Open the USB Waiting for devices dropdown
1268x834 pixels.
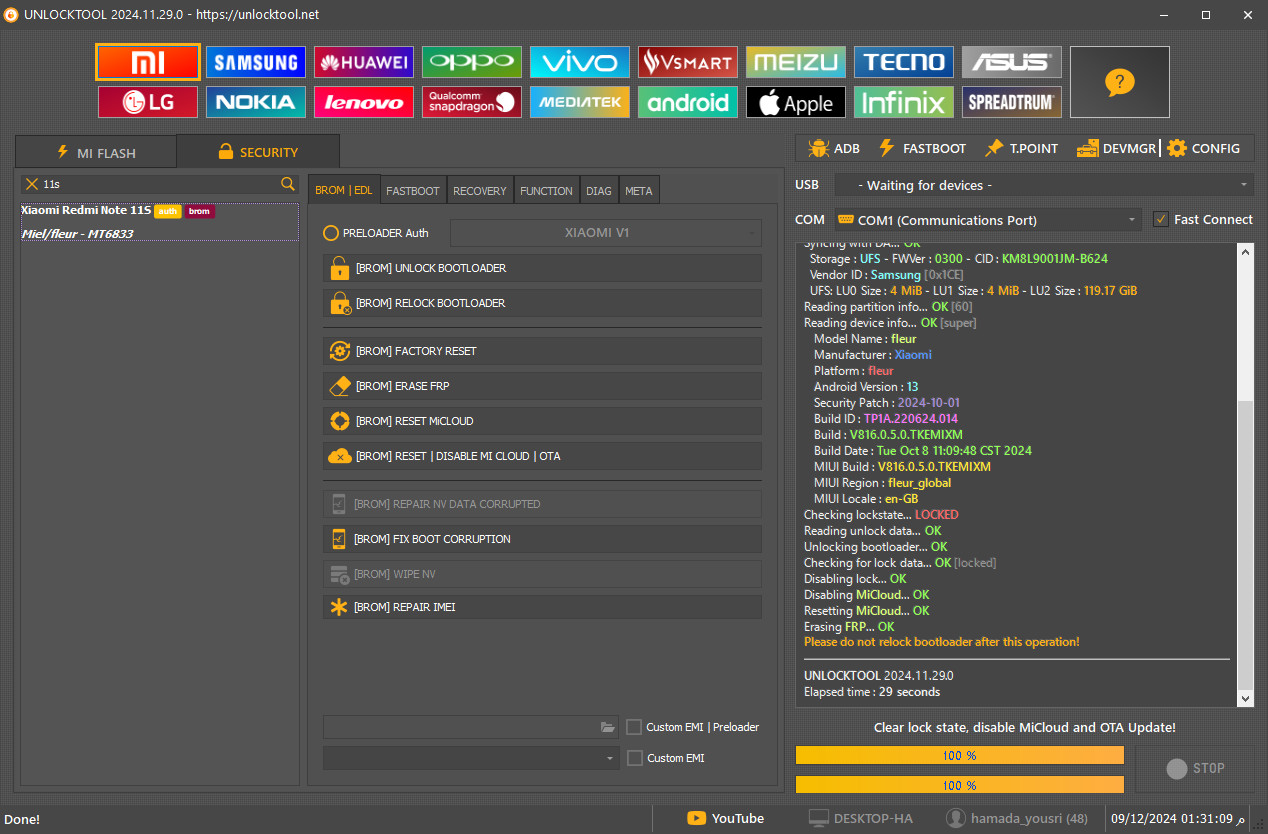[1043, 185]
